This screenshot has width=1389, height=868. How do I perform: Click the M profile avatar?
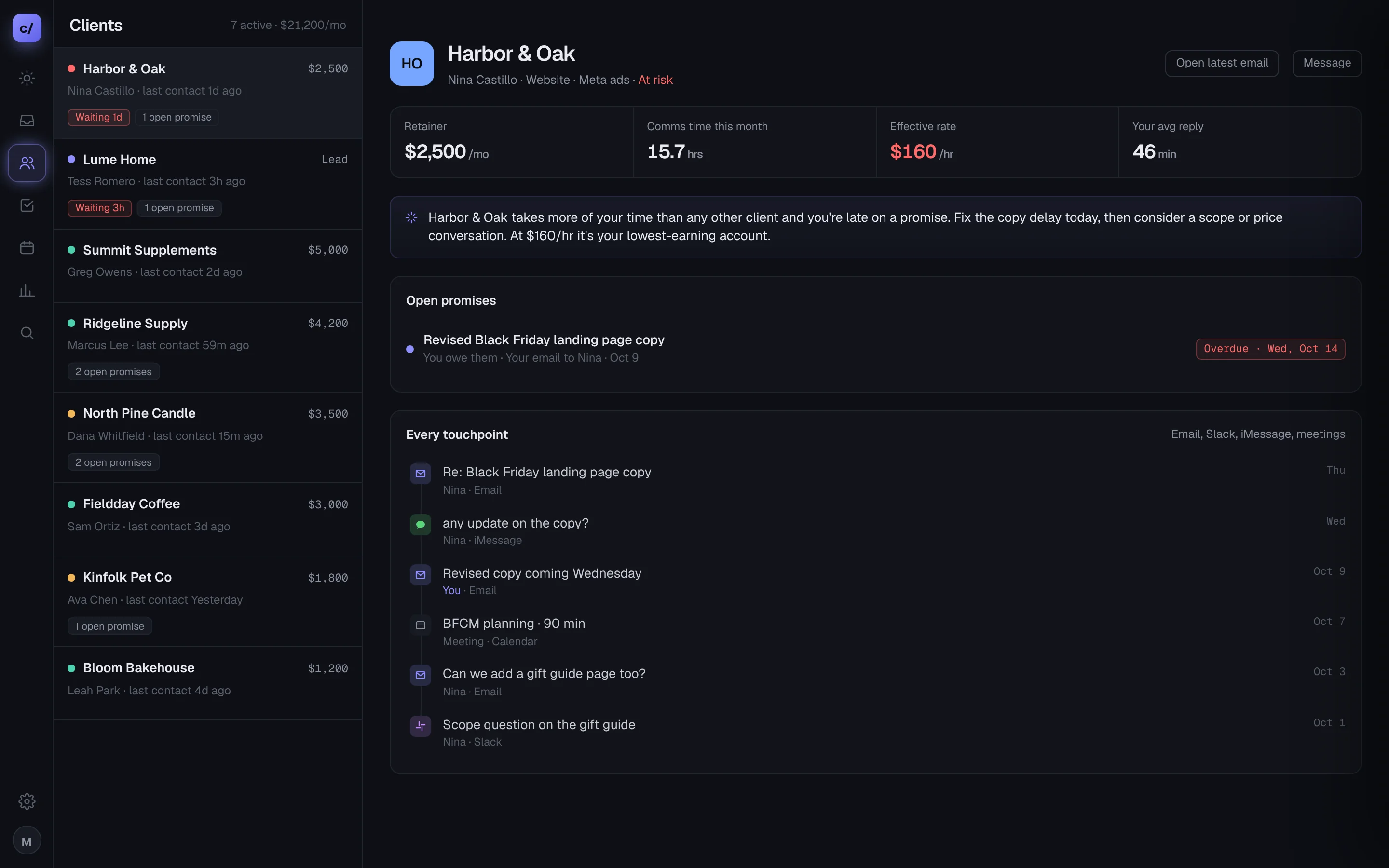(x=27, y=841)
